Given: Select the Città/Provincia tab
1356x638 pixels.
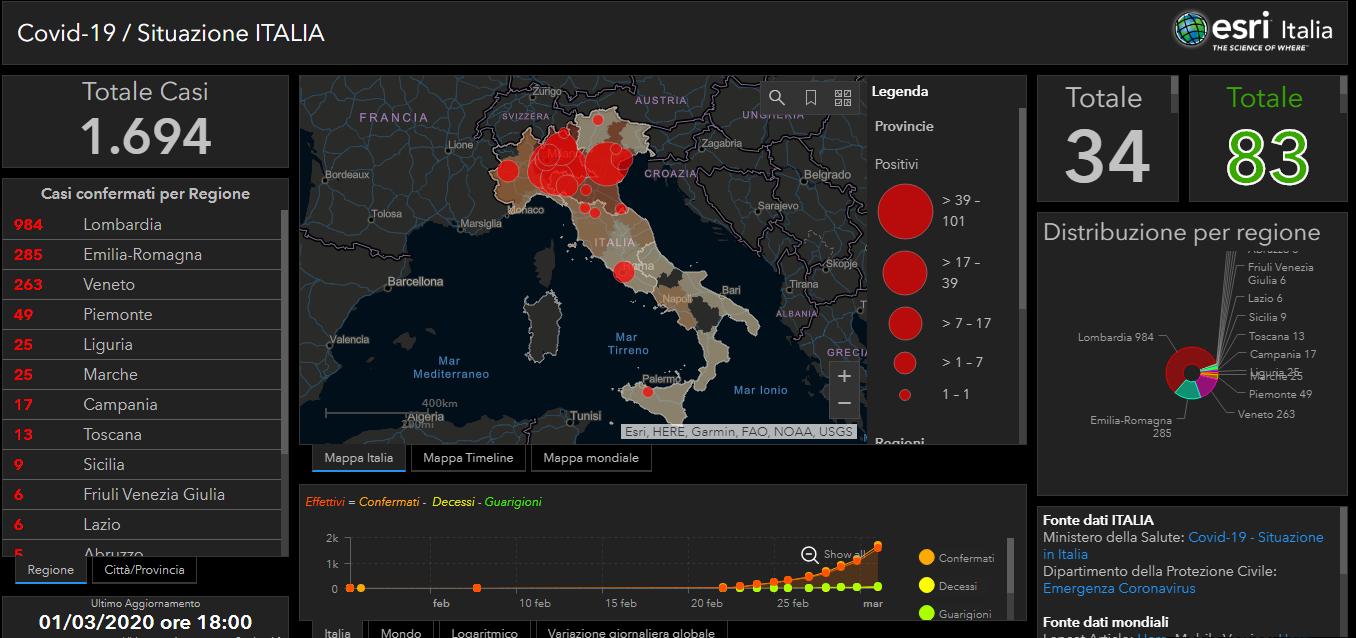Looking at the screenshot, I should [144, 570].
